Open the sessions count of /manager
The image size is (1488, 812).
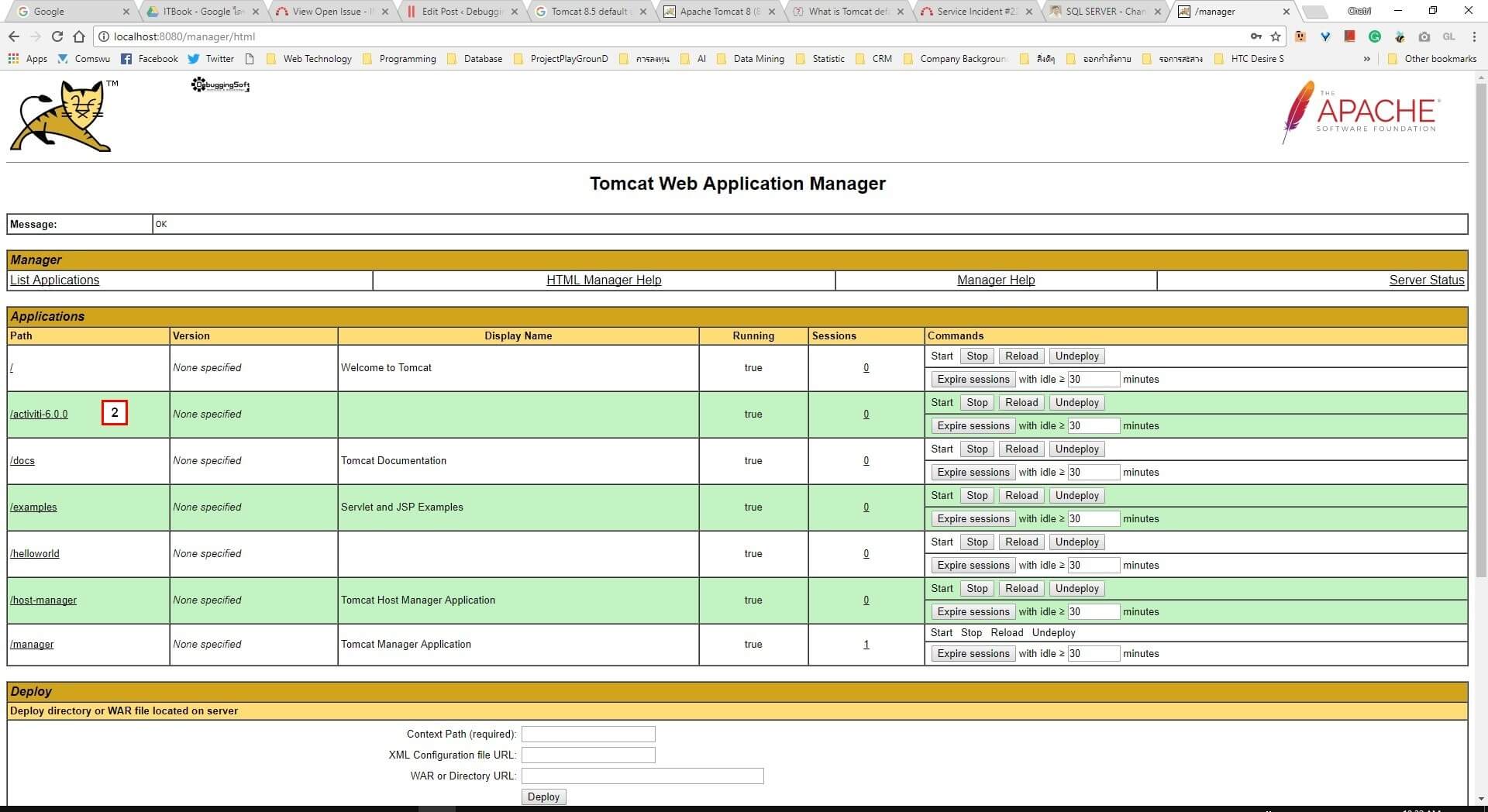tap(866, 645)
